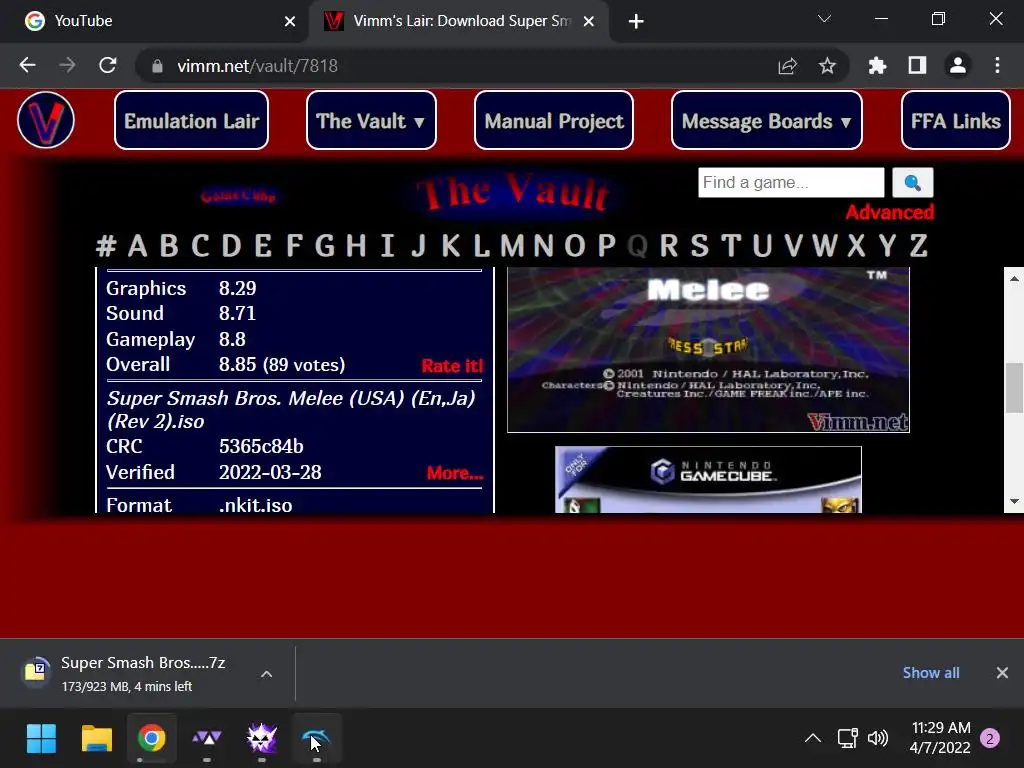Screen dimensions: 1024x768
Task: Click Show all downloads
Action: [x=931, y=673]
